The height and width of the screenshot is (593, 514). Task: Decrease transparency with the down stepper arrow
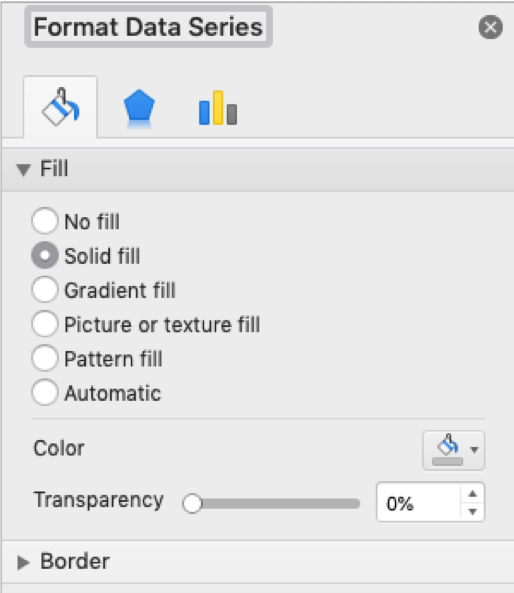pyautogui.click(x=472, y=512)
